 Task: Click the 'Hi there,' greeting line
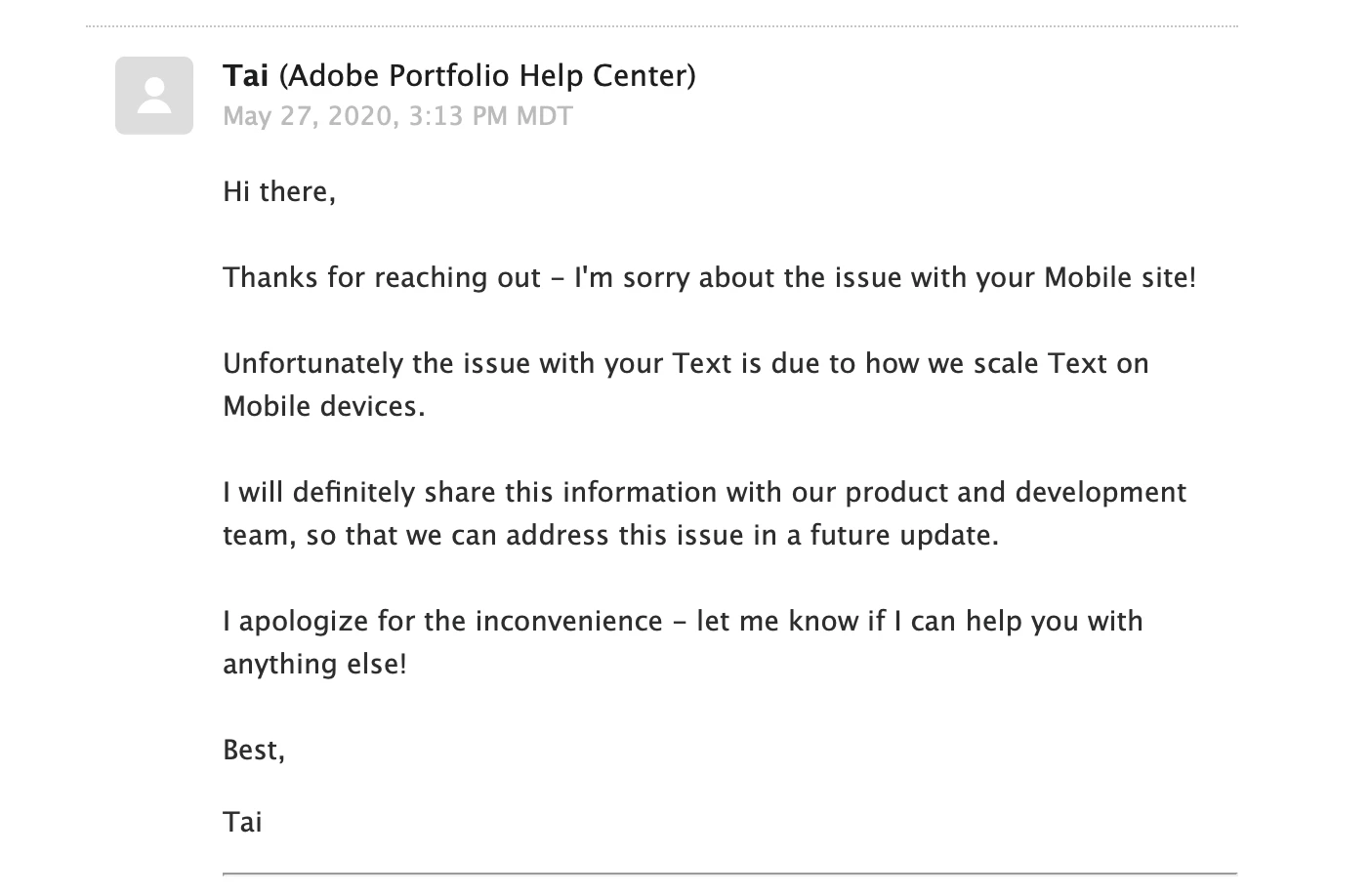click(279, 191)
